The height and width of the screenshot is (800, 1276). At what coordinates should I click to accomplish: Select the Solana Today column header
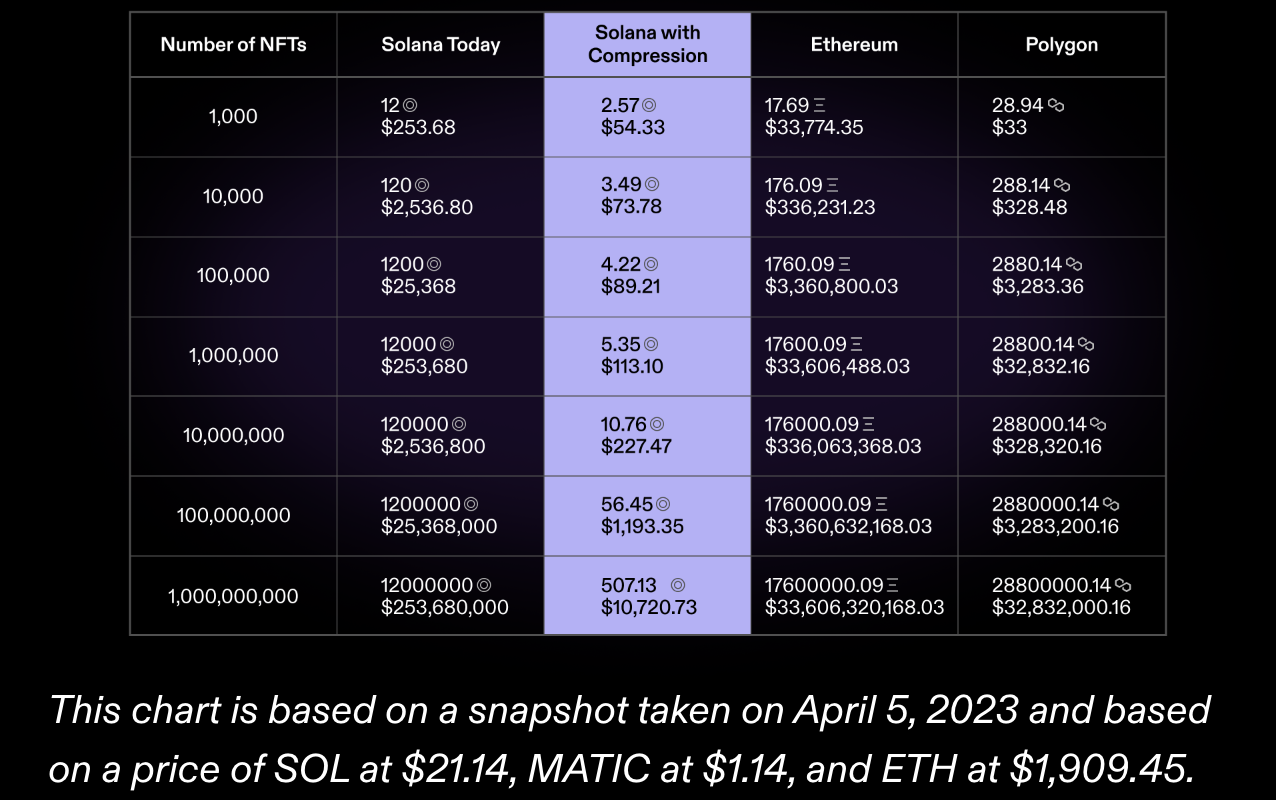pos(440,44)
